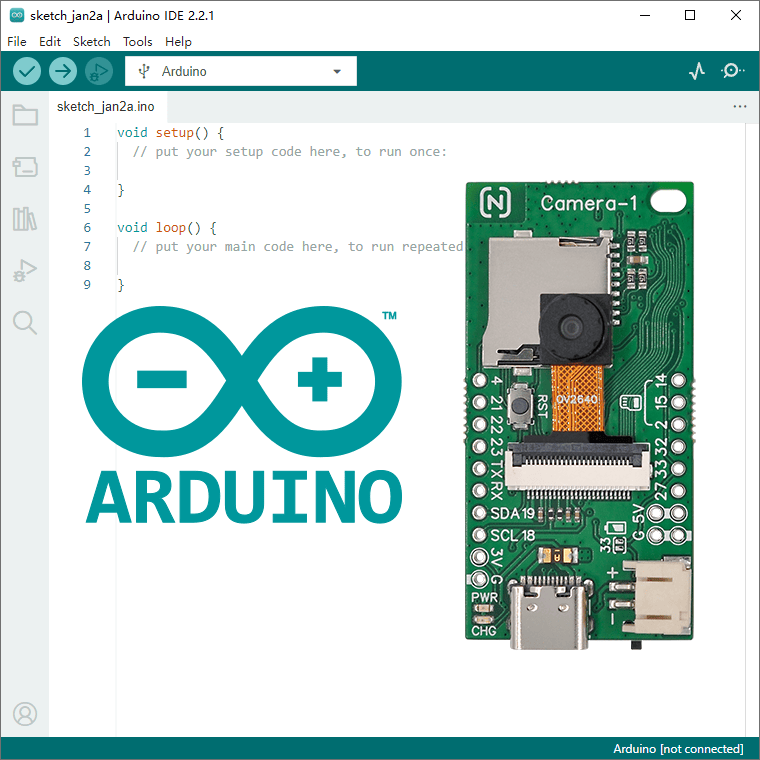
Task: Click line number 1 in gutter
Action: coord(87,133)
